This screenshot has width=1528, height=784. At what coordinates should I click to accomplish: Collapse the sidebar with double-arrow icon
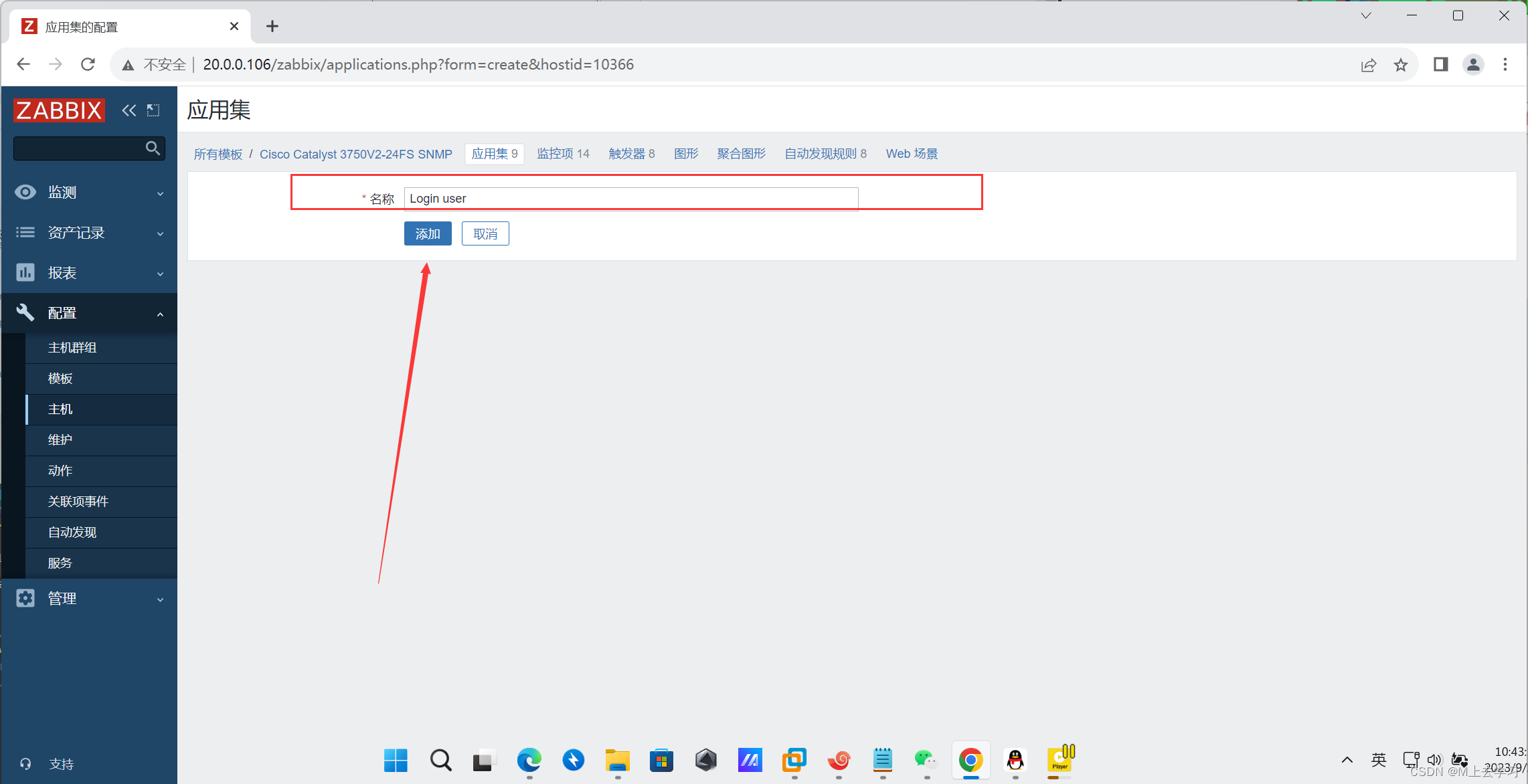129,110
